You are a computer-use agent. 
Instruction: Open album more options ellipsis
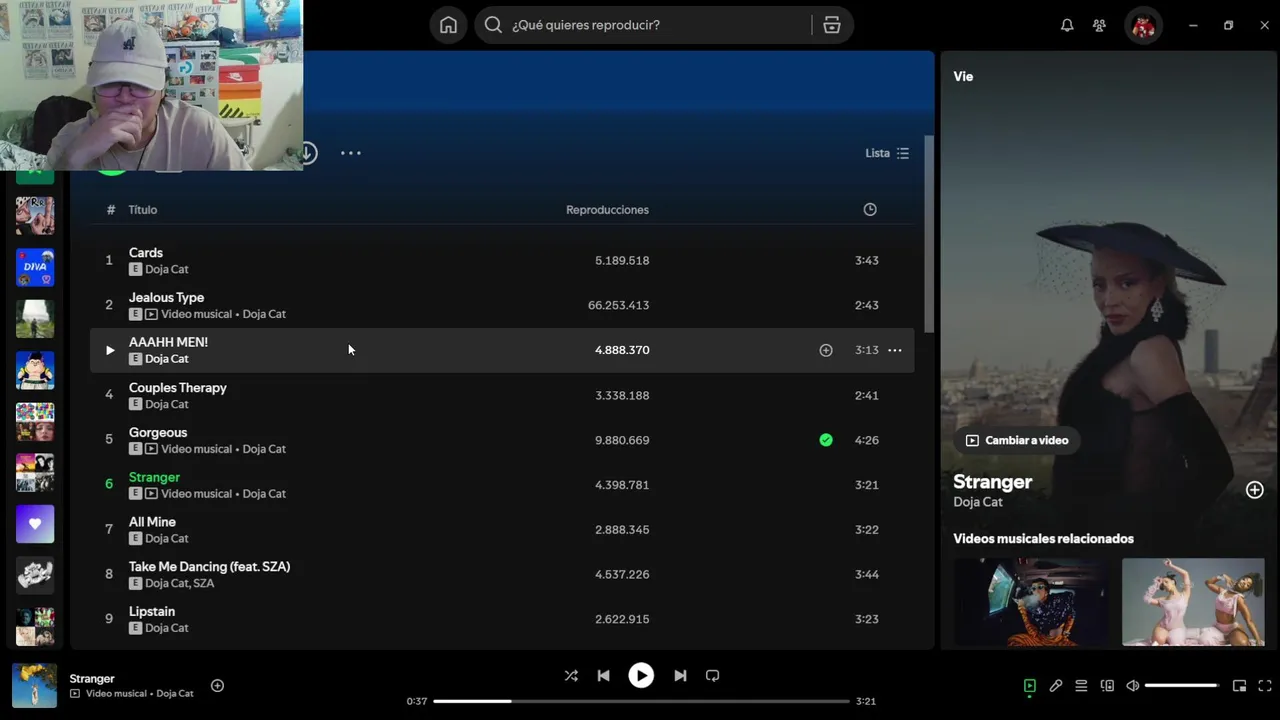[x=350, y=153]
